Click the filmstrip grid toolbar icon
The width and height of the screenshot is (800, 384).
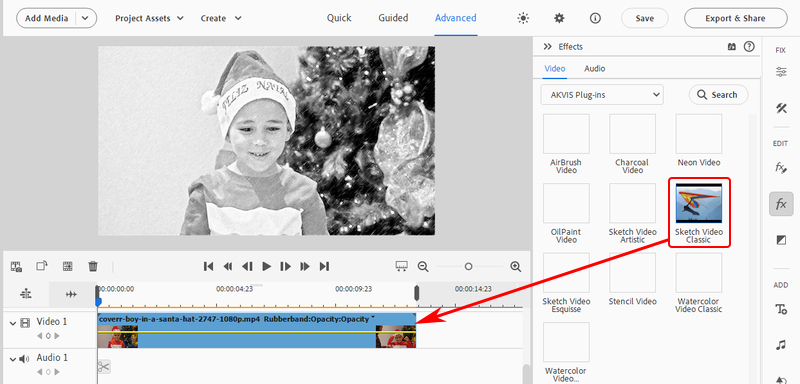click(x=67, y=266)
